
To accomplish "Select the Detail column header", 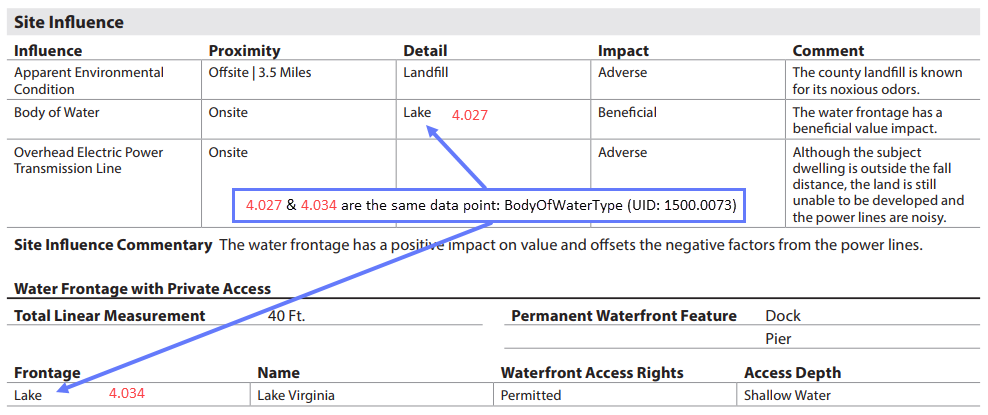I will (425, 51).
